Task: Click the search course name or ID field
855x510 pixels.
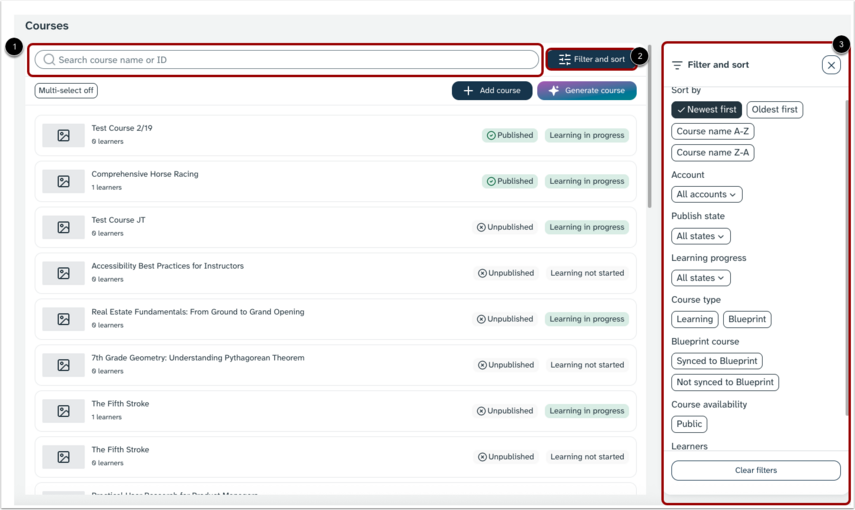Action: [x=287, y=59]
